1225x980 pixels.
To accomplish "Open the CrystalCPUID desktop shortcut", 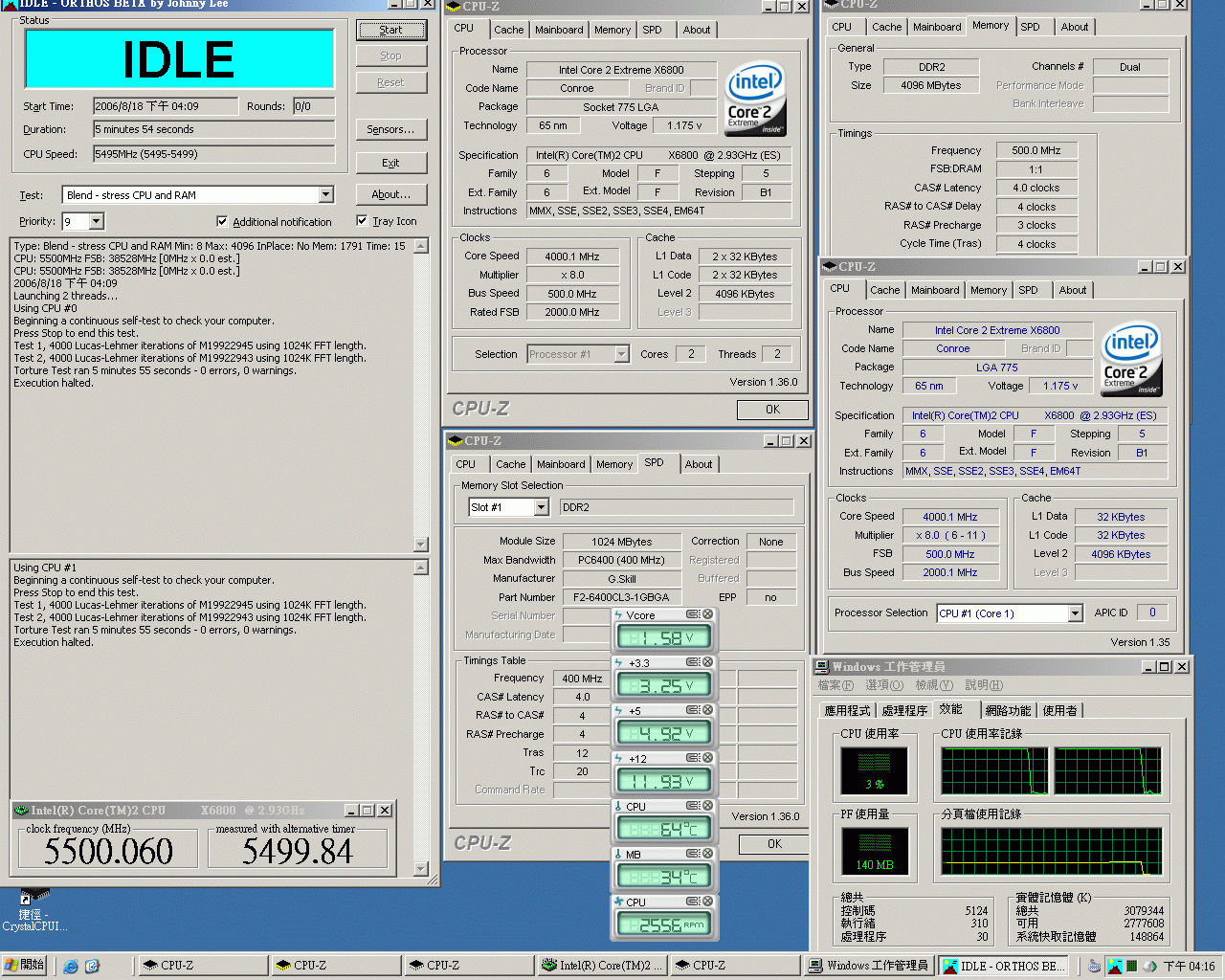I will (34, 910).
